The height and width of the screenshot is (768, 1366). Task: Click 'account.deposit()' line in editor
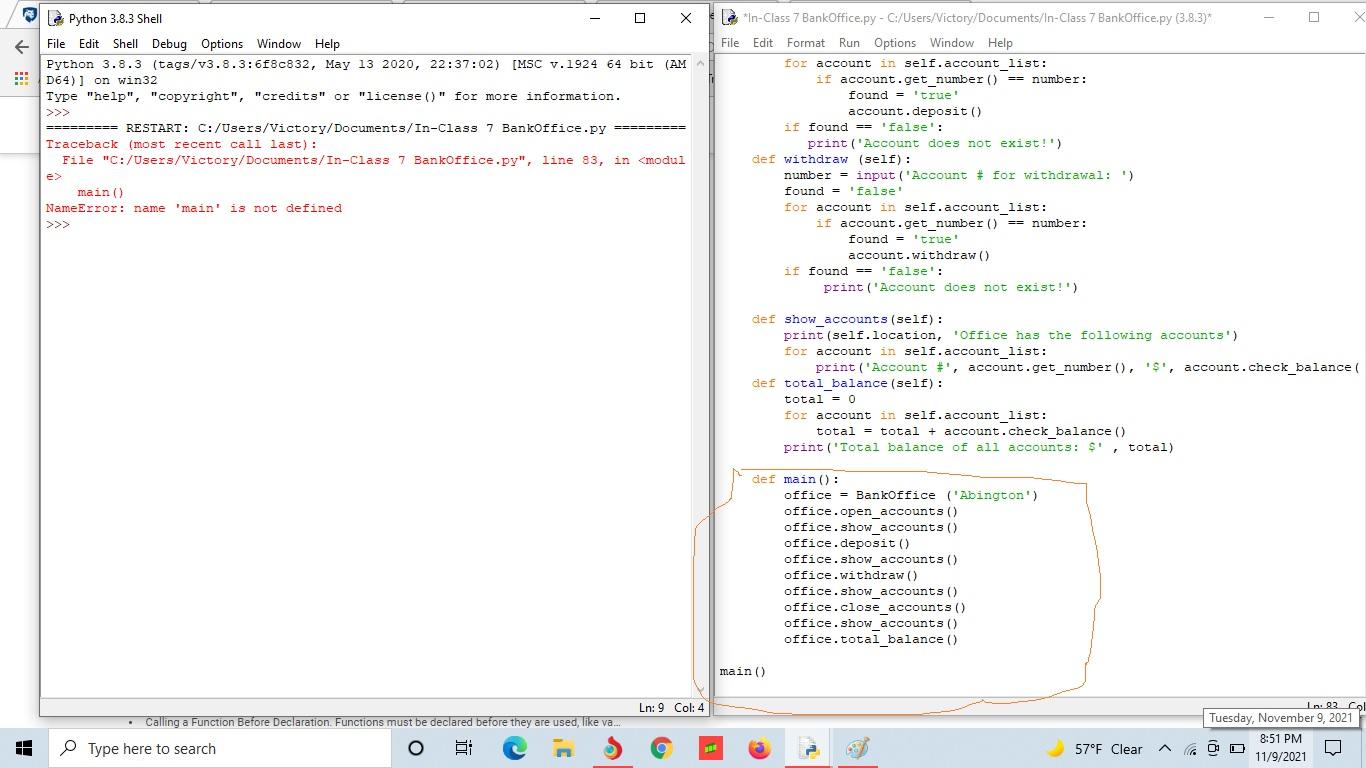(x=915, y=111)
